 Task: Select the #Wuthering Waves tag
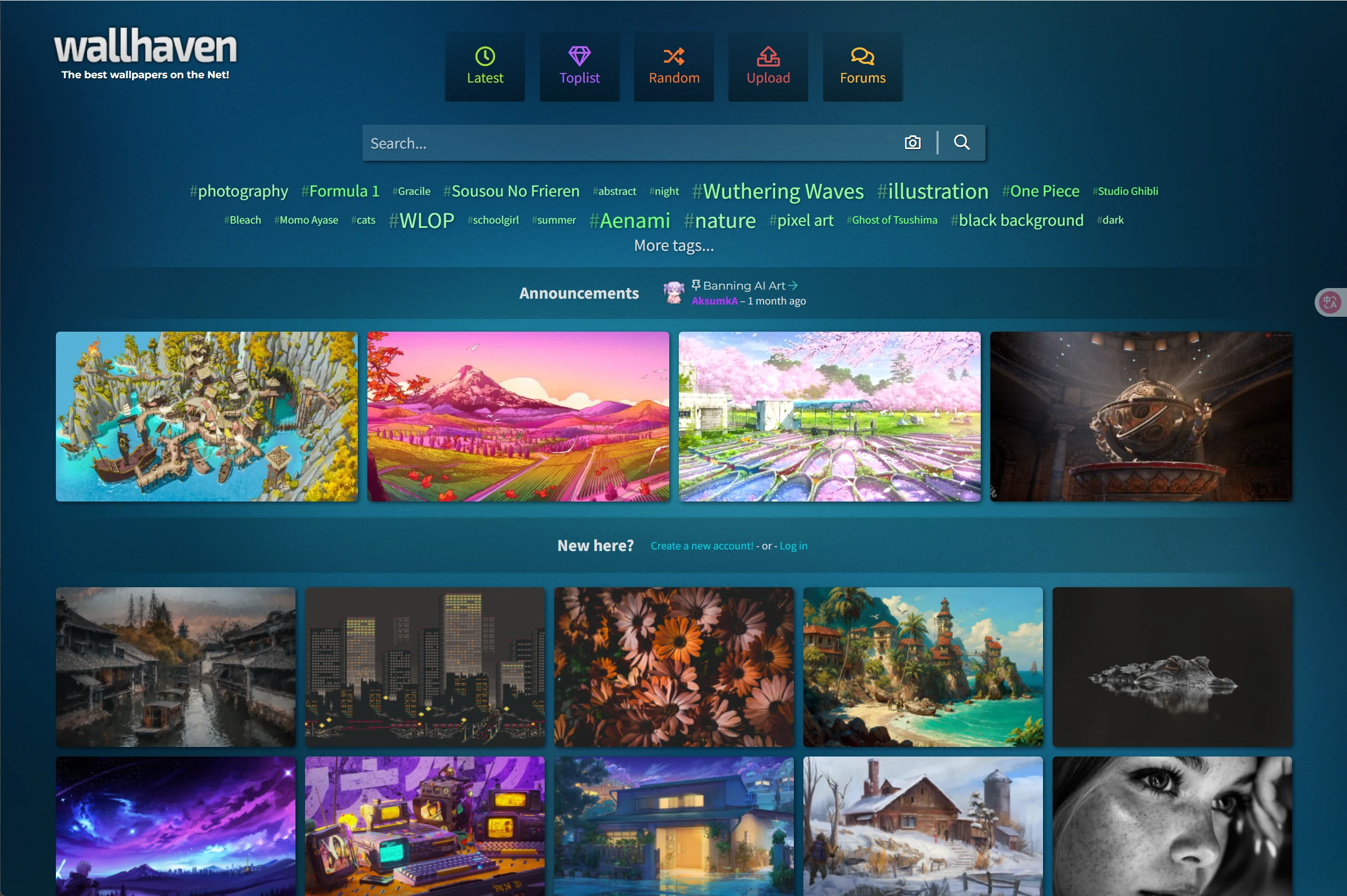pos(777,192)
